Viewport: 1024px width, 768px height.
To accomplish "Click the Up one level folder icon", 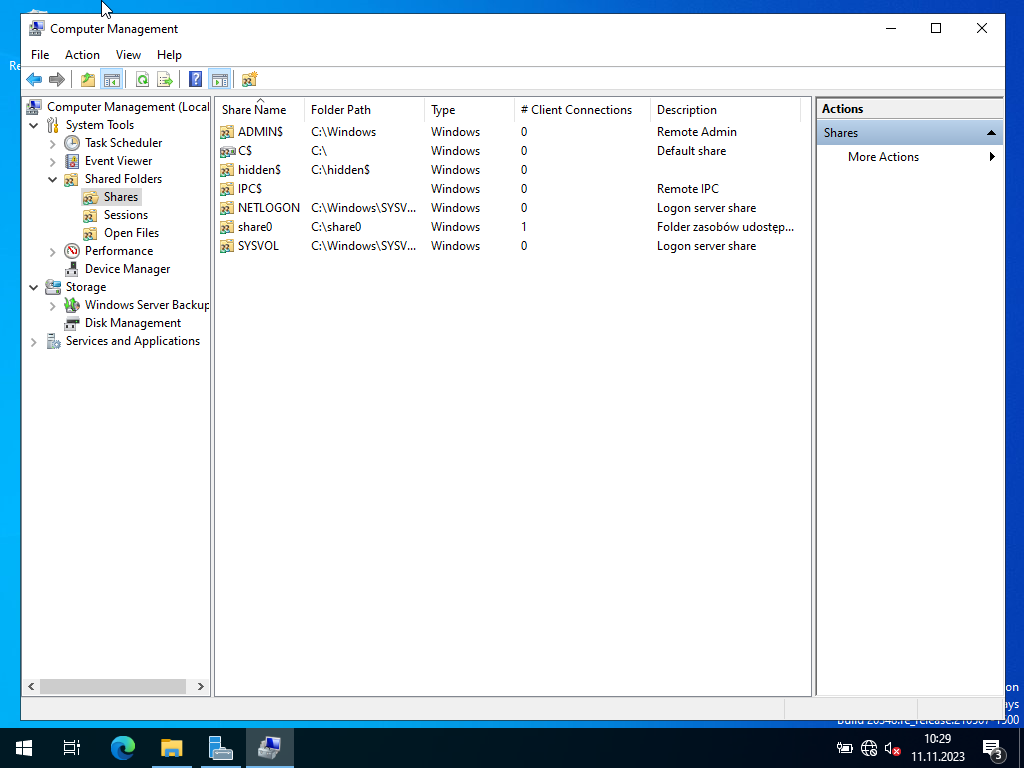I will (88, 80).
